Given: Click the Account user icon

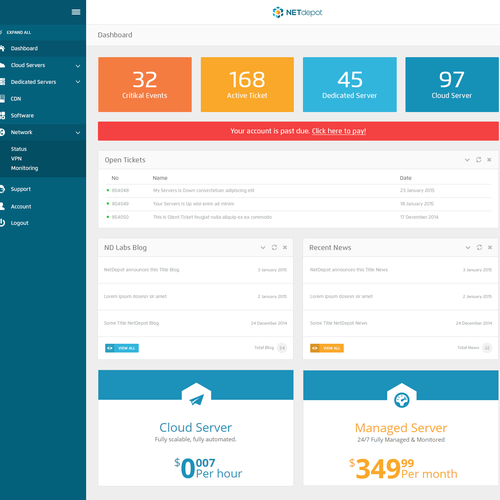Looking at the screenshot, I should [2, 206].
